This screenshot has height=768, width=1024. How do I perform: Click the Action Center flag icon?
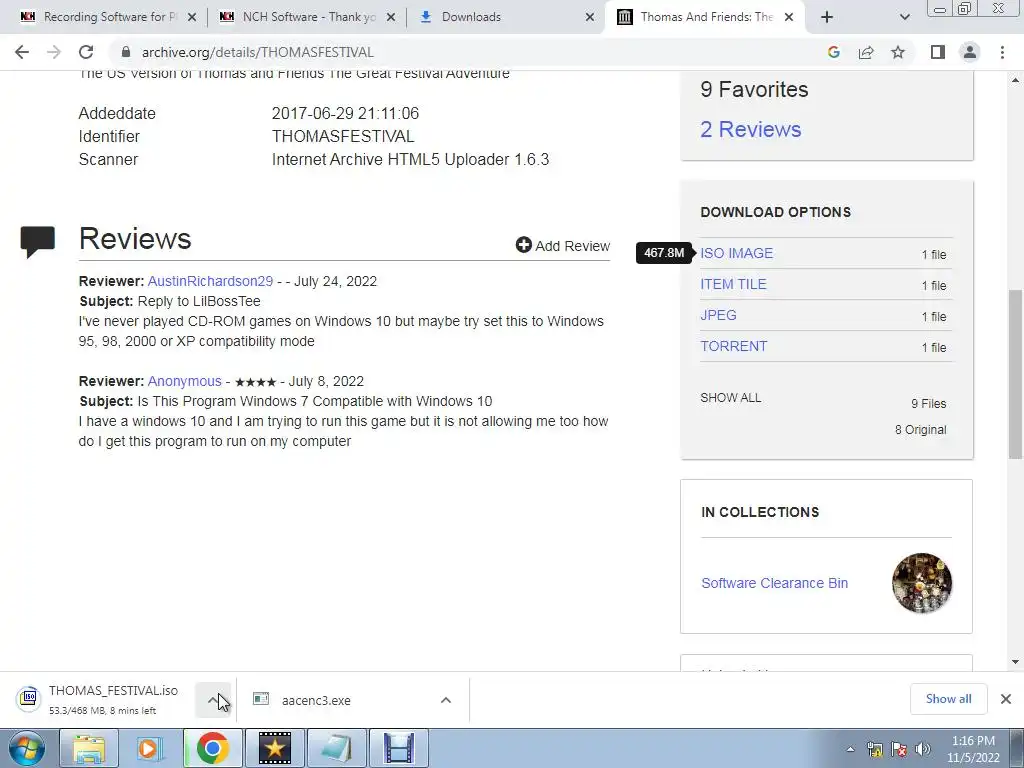[899, 750]
